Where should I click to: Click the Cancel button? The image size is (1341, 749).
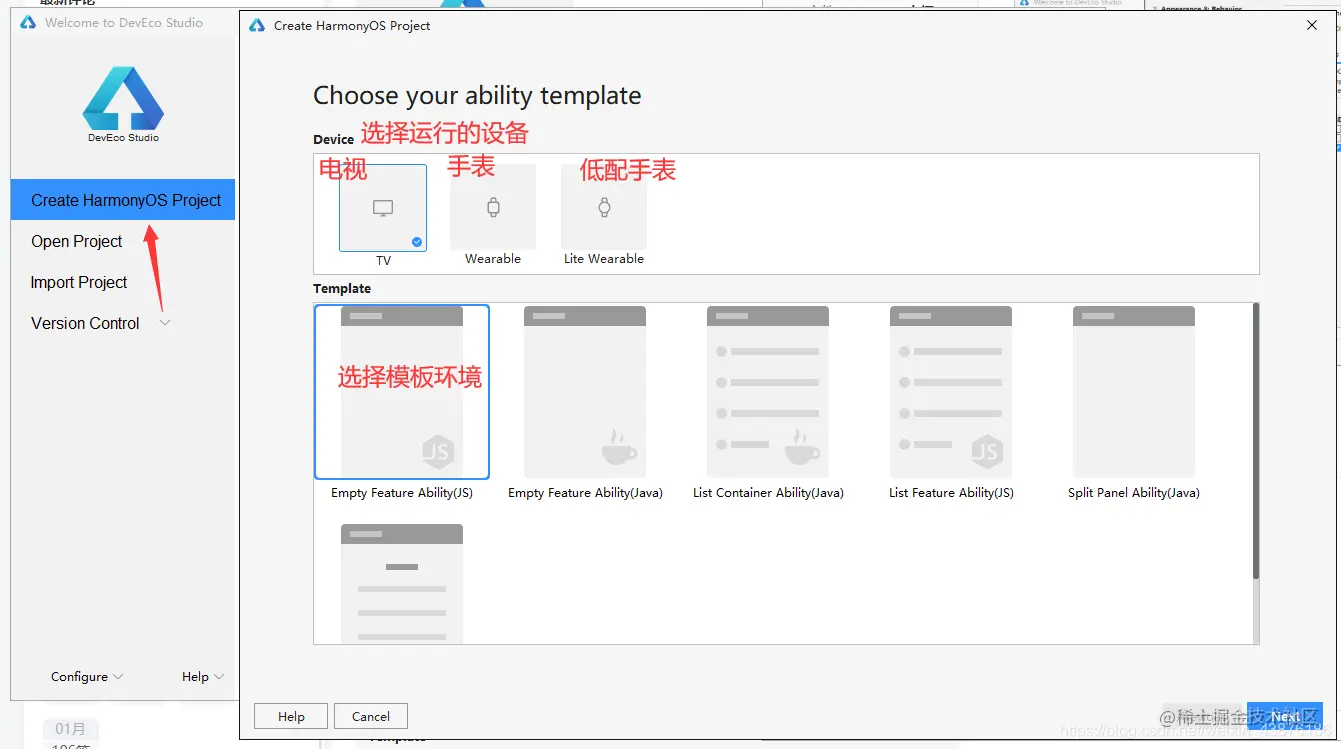(x=371, y=716)
